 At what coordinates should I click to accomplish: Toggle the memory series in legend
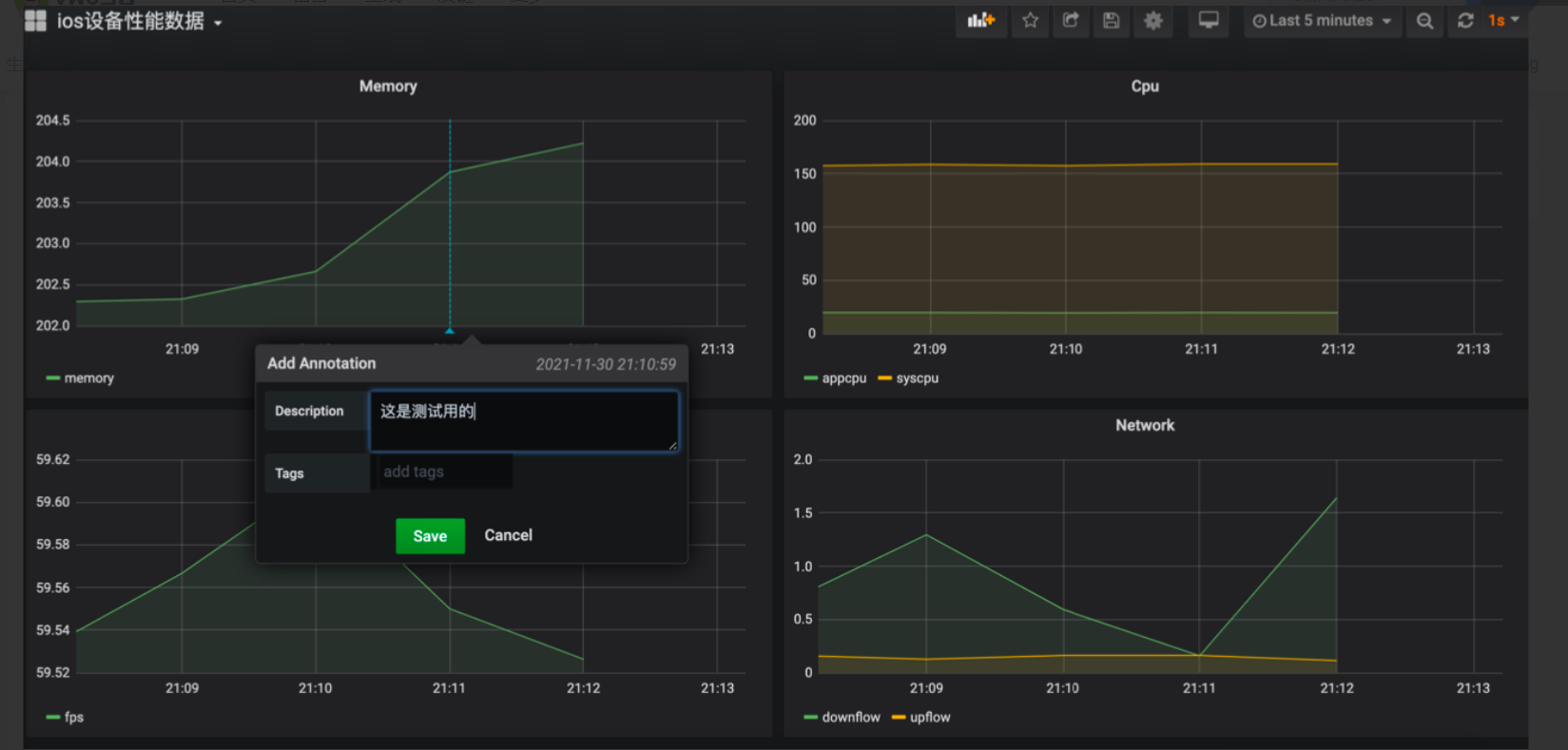pyautogui.click(x=89, y=378)
